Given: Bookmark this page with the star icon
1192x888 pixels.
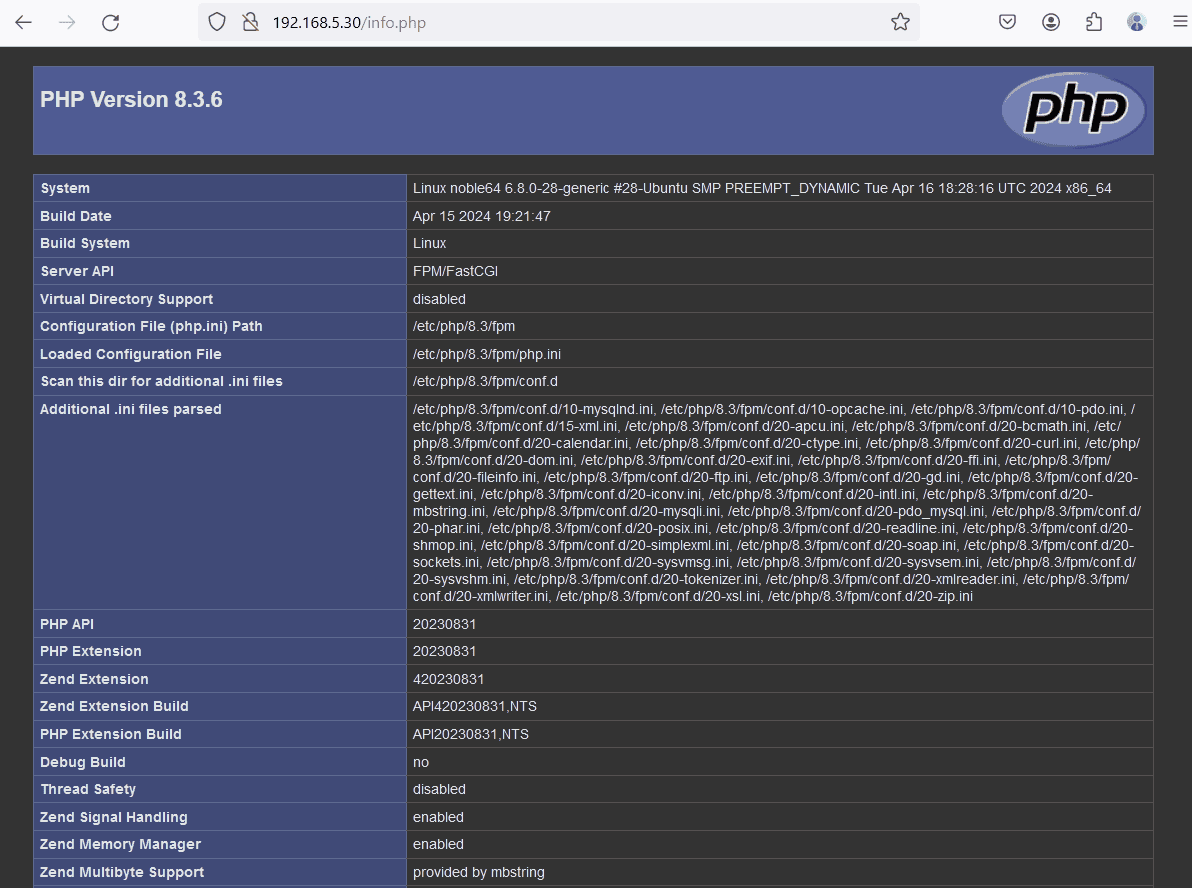Looking at the screenshot, I should (x=900, y=22).
